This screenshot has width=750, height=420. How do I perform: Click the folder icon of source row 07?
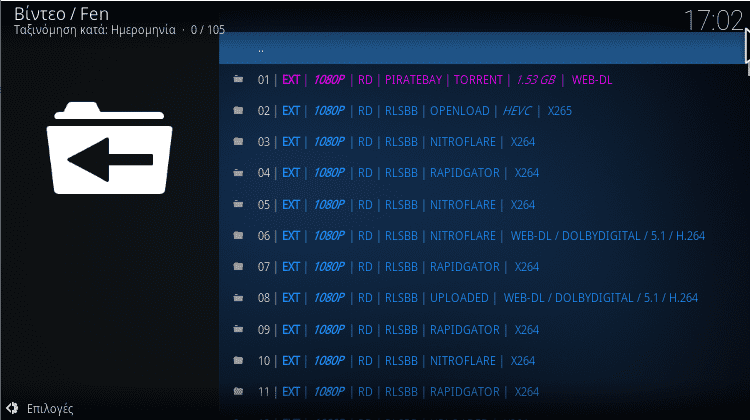pos(238,266)
